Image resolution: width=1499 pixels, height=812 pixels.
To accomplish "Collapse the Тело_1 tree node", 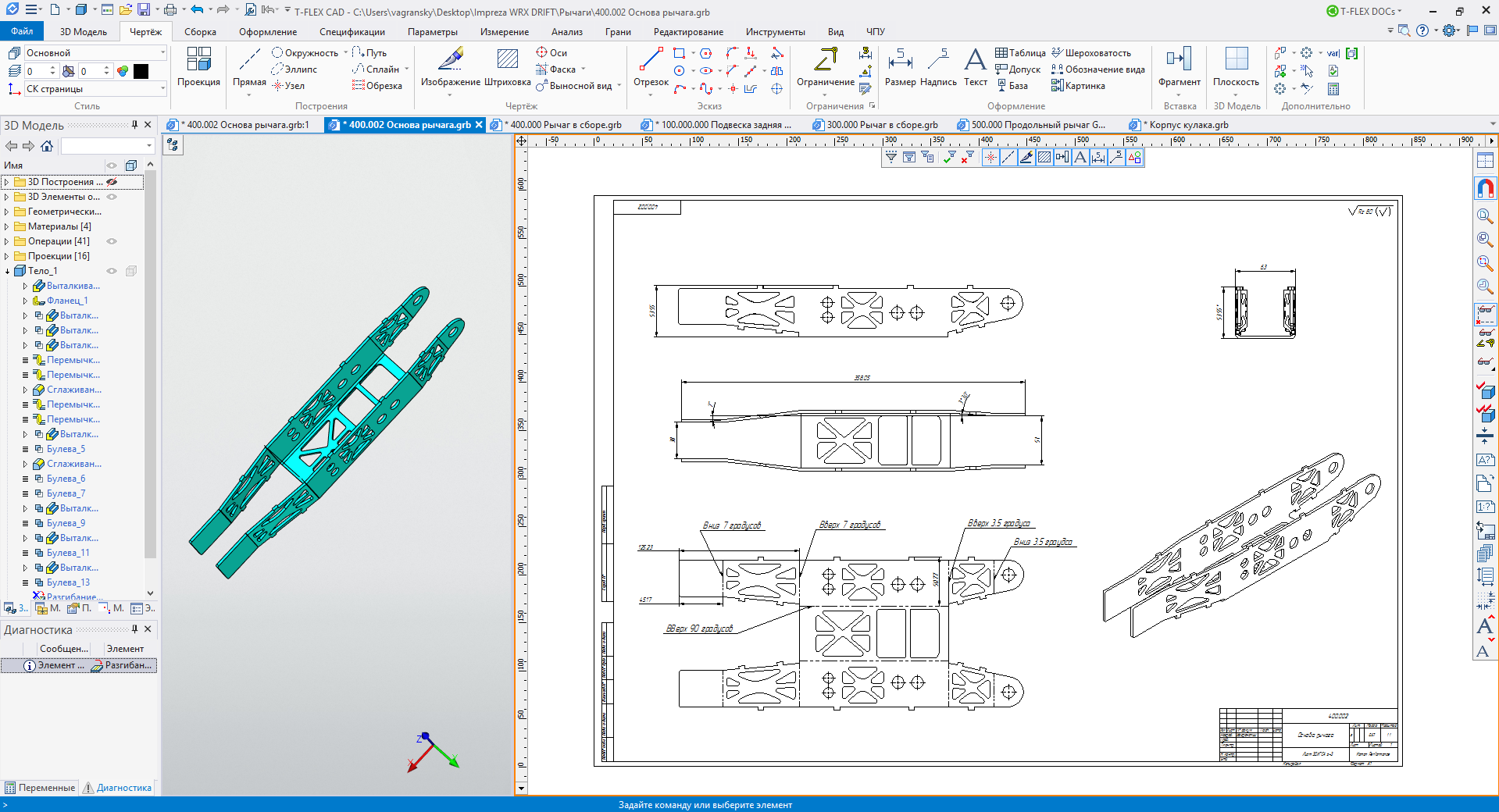I will coord(7,270).
